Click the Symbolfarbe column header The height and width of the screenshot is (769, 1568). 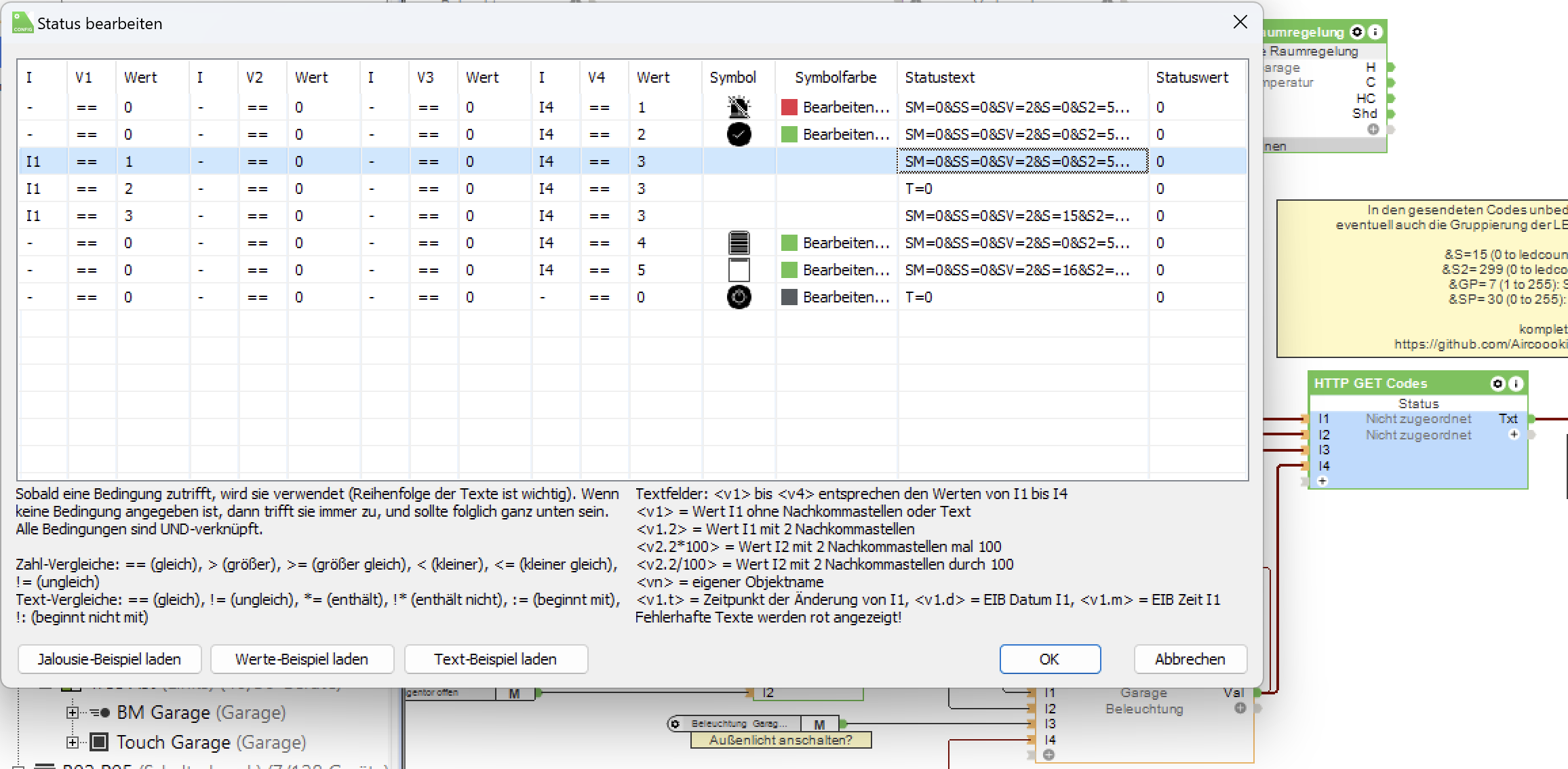(836, 77)
